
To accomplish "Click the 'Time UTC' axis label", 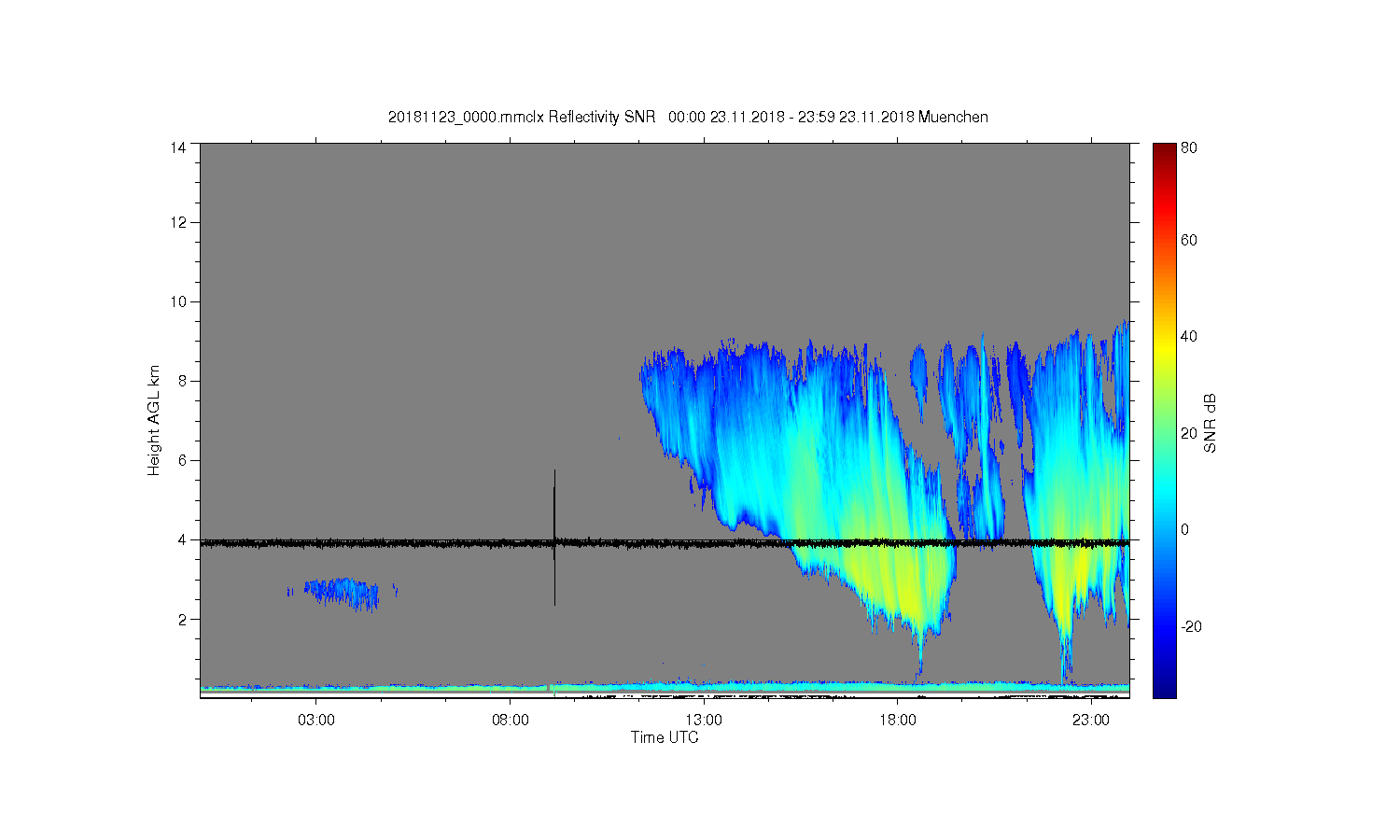I will pyautogui.click(x=665, y=737).
